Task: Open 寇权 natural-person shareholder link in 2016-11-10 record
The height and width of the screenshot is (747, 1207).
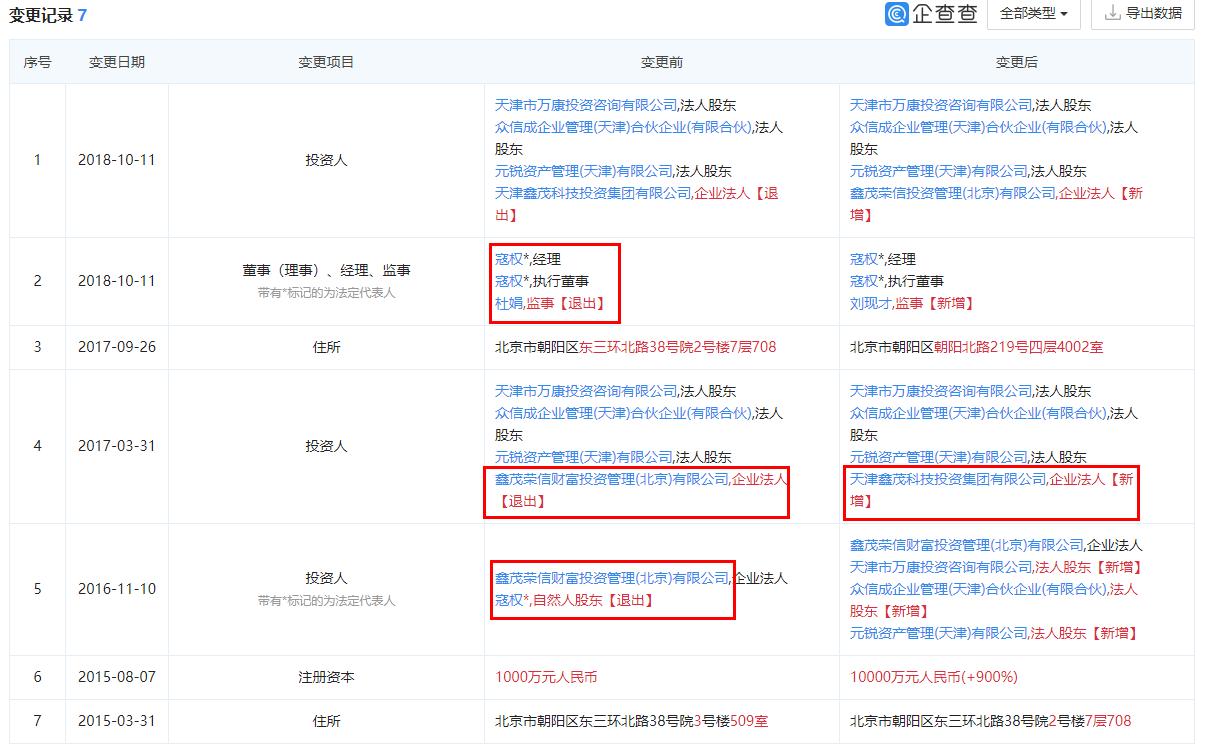Action: pos(509,600)
